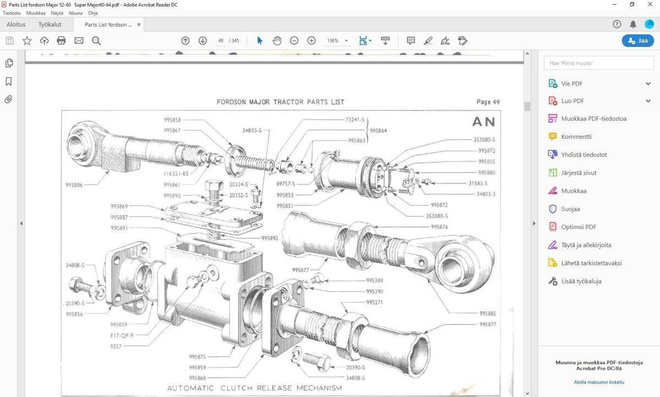Open the Luo PDF tool

coord(572,101)
